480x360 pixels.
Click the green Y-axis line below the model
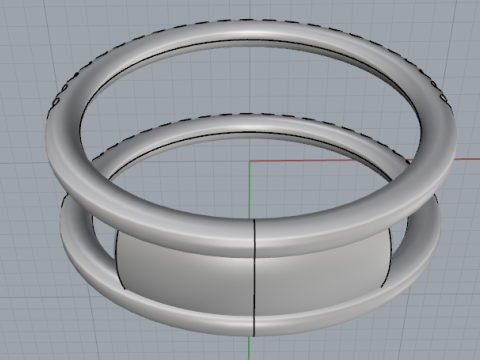tap(249, 348)
